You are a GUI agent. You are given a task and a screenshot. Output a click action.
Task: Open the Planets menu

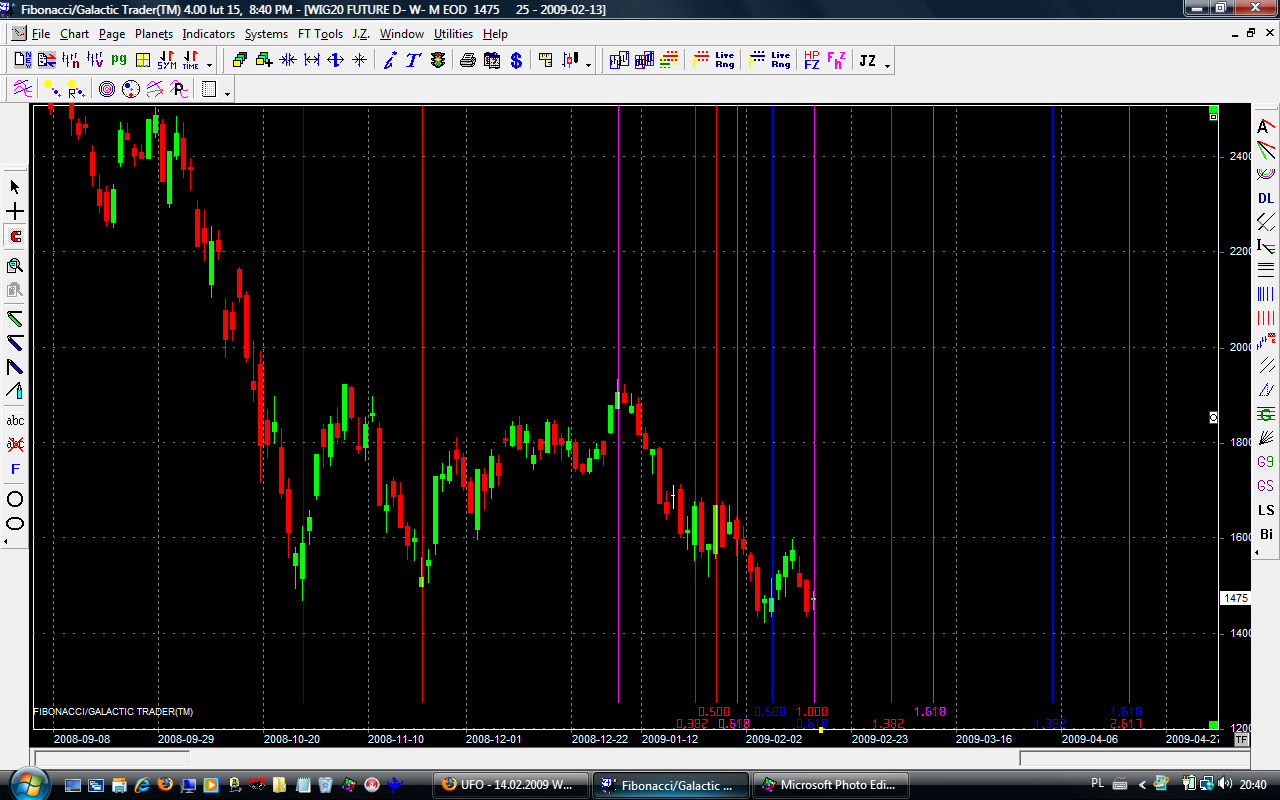coord(154,34)
